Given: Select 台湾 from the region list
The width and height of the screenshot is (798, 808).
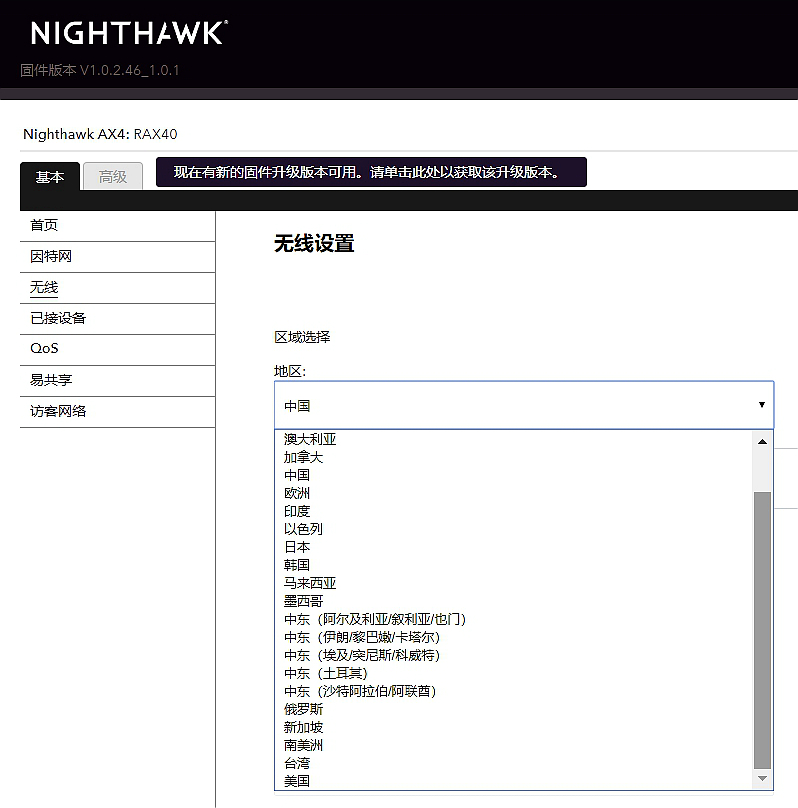Looking at the screenshot, I should click(x=514, y=764).
